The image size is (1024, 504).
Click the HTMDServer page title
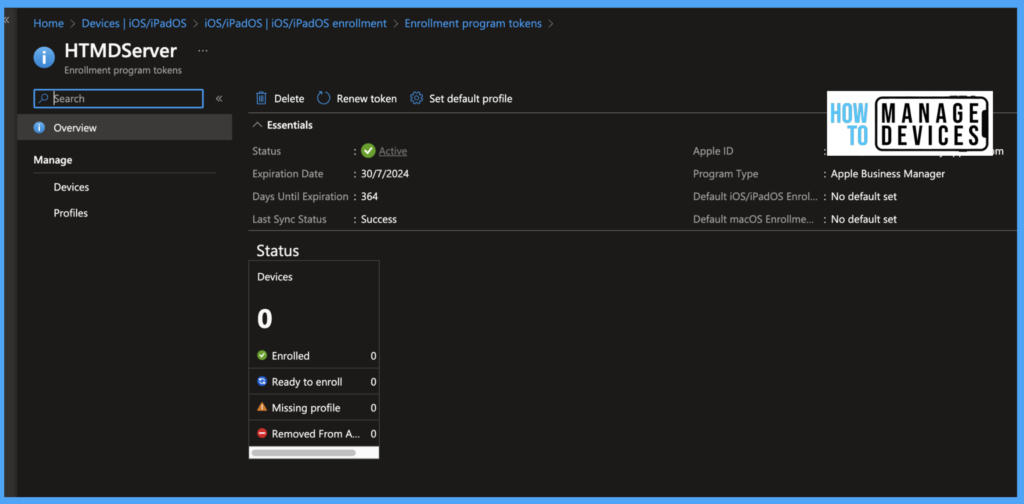[121, 51]
